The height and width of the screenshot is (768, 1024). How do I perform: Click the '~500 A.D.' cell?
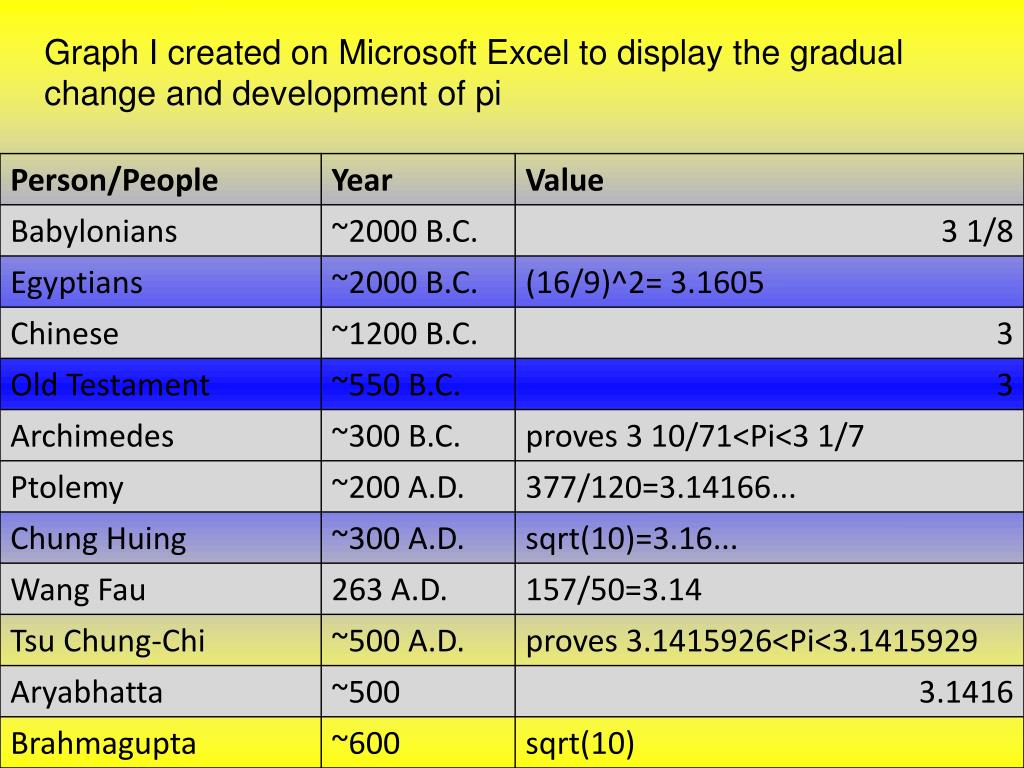point(418,640)
